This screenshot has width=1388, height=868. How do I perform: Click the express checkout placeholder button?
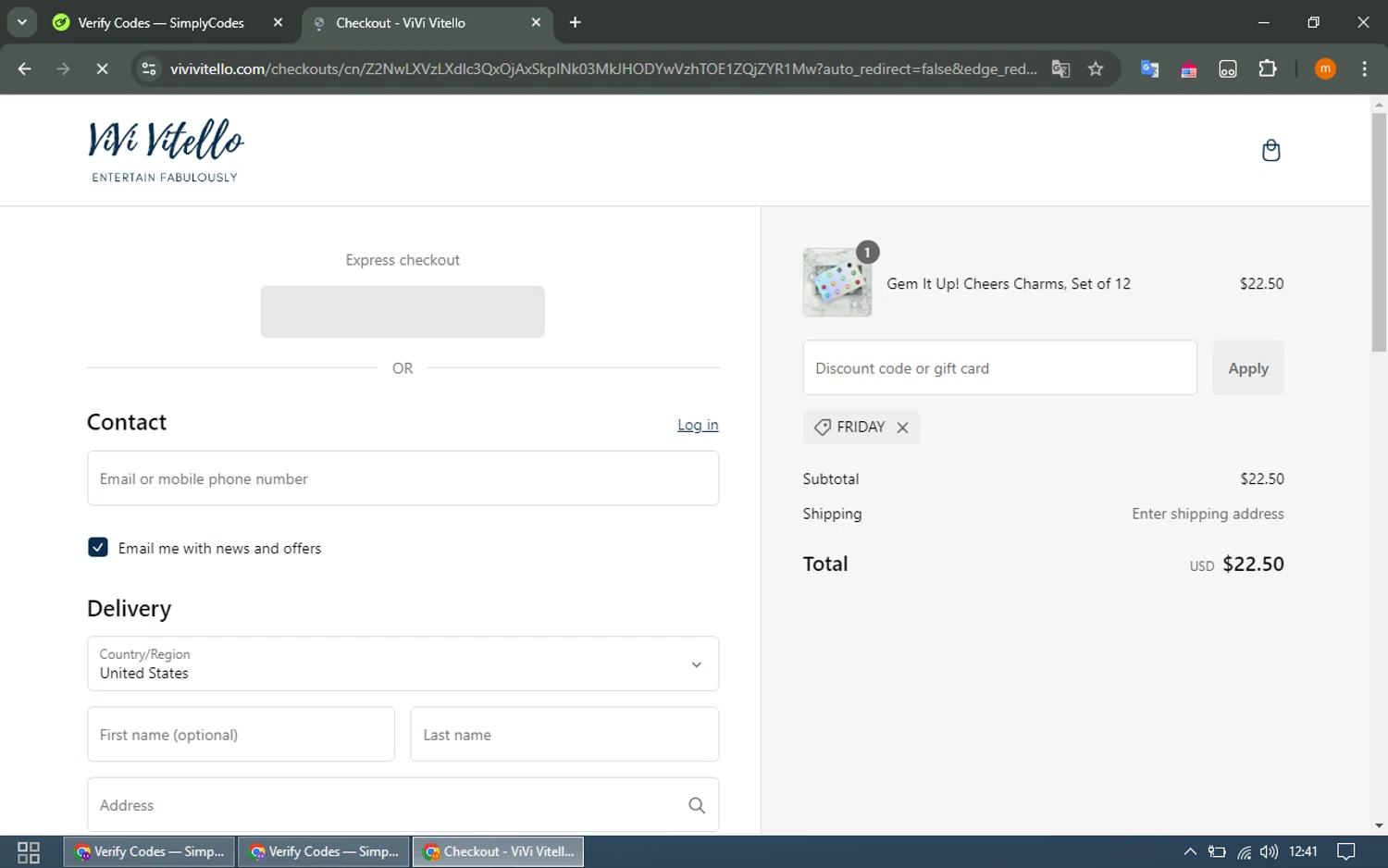click(403, 312)
